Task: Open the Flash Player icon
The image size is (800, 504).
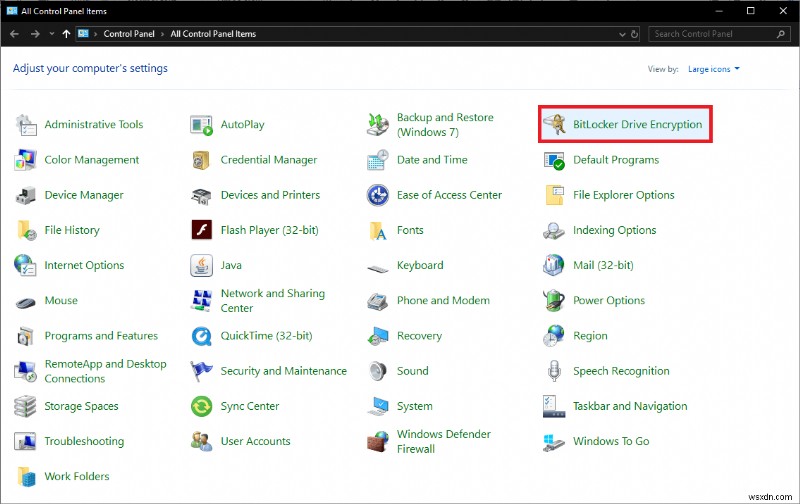Action: (202, 230)
